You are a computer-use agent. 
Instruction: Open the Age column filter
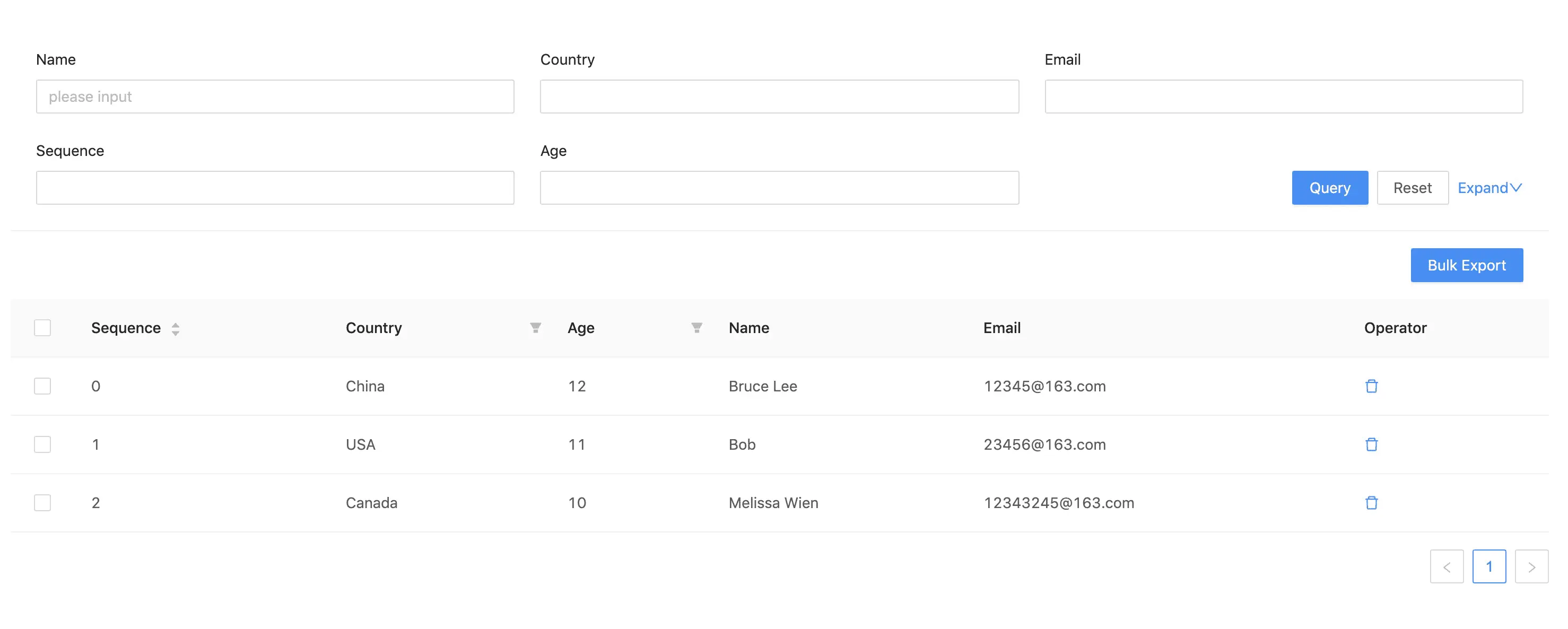coord(696,328)
